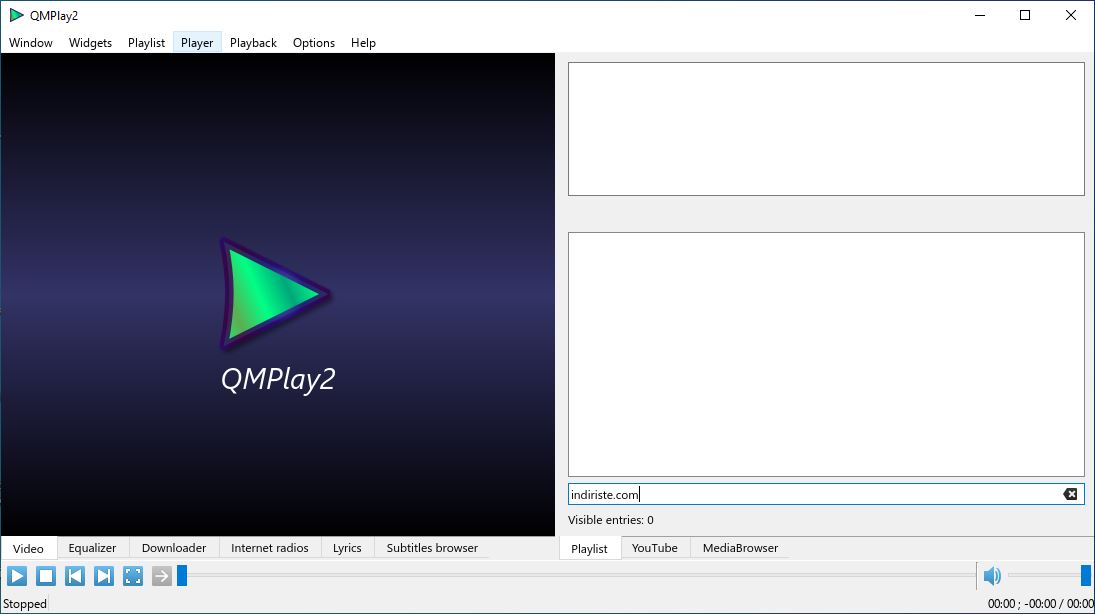Open the Window menu
The width and height of the screenshot is (1095, 614).
pyautogui.click(x=31, y=43)
